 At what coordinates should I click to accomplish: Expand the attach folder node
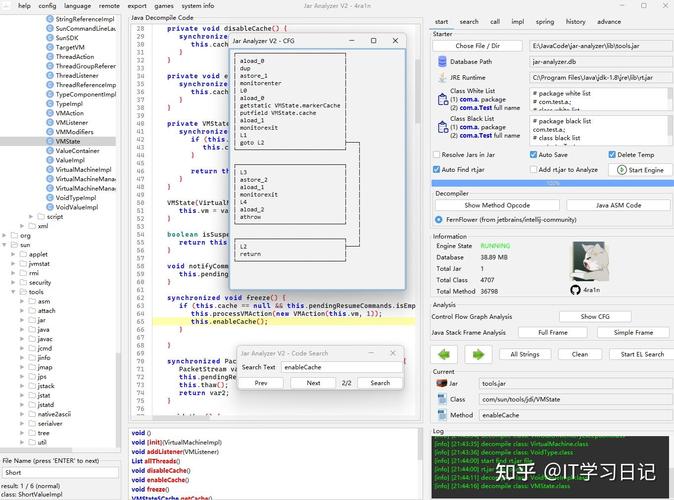22,310
